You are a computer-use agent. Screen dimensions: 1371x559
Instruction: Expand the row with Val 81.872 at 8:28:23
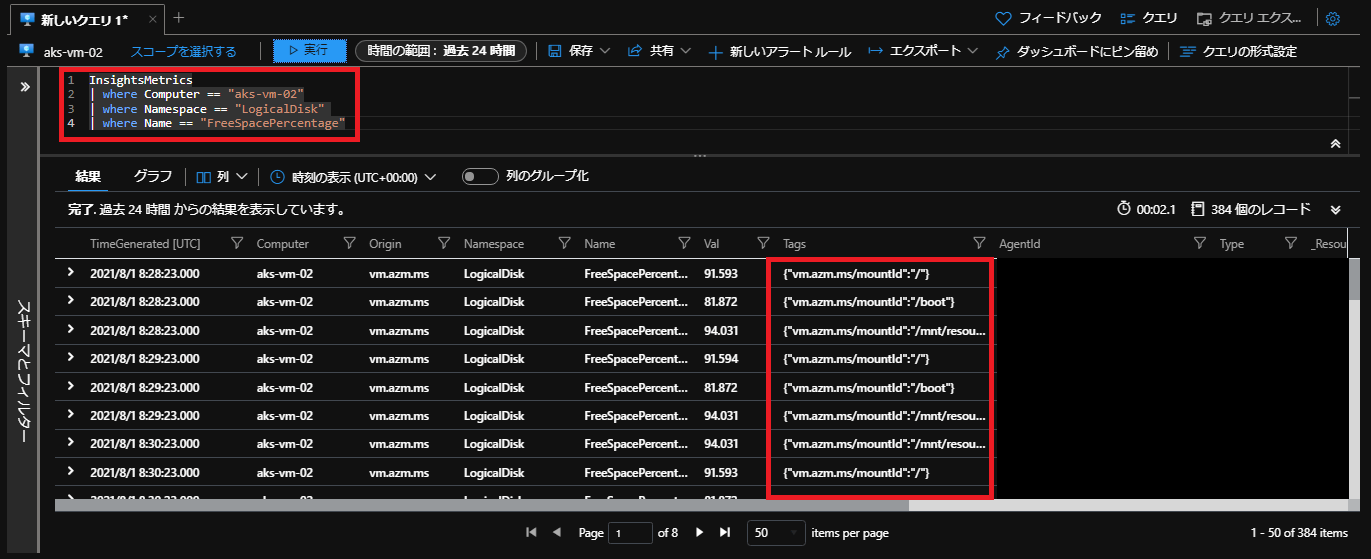71,301
